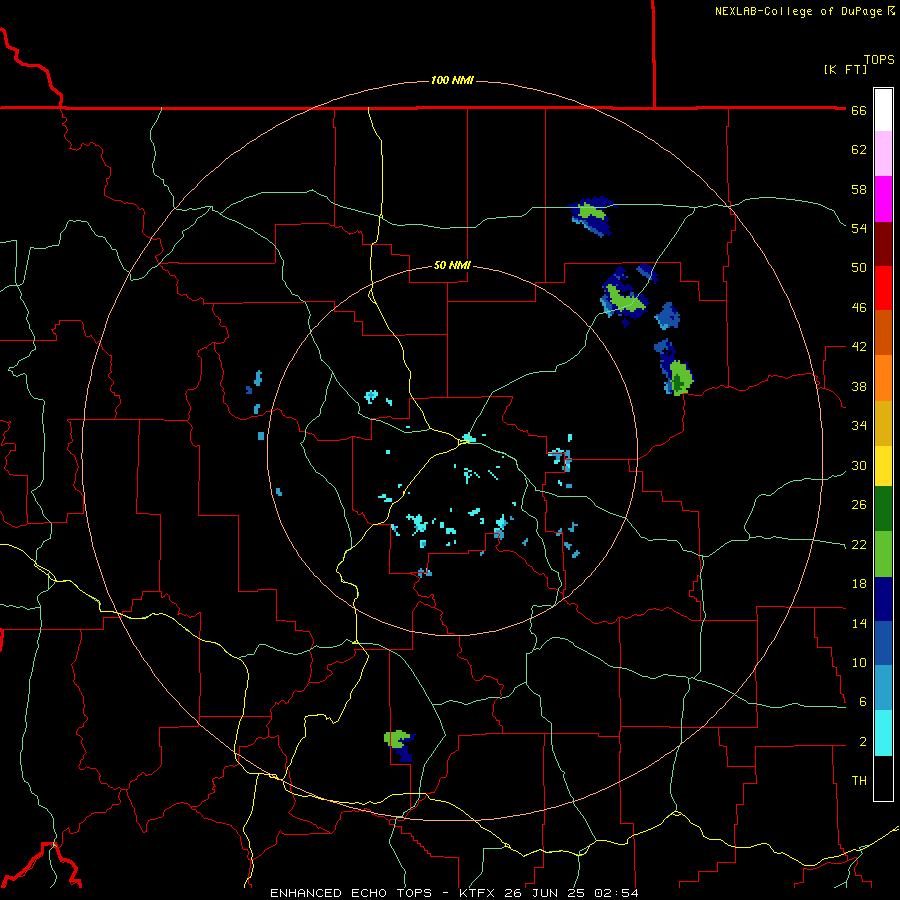Click the "30" scale value
Image resolution: width=900 pixels, height=900 pixels.
(x=859, y=465)
